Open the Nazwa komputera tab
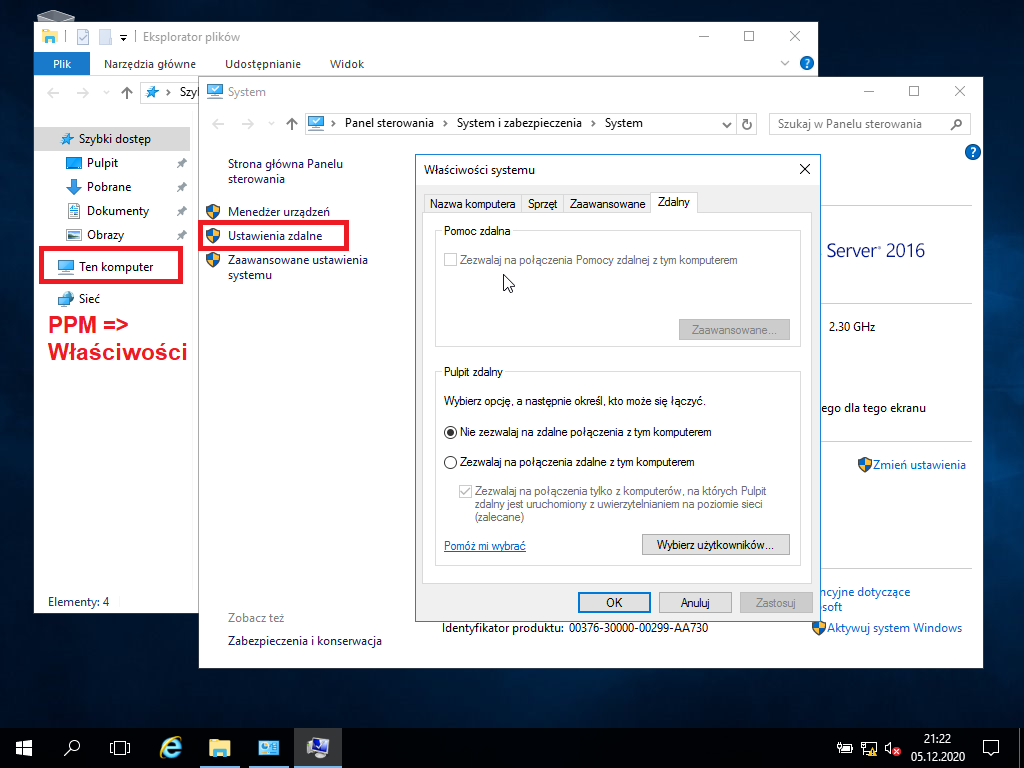Image resolution: width=1024 pixels, height=768 pixels. (472, 204)
